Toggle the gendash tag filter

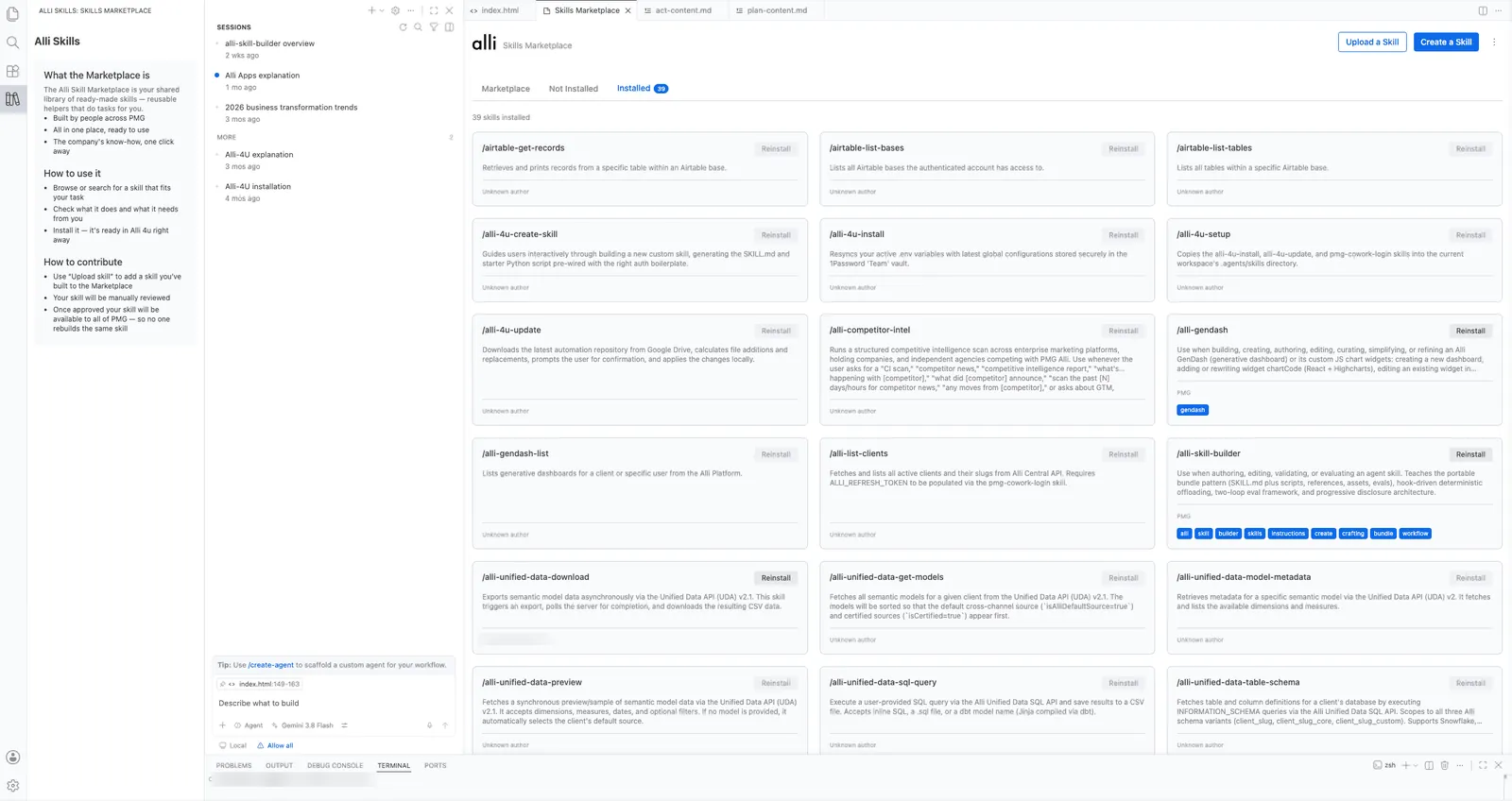1193,410
